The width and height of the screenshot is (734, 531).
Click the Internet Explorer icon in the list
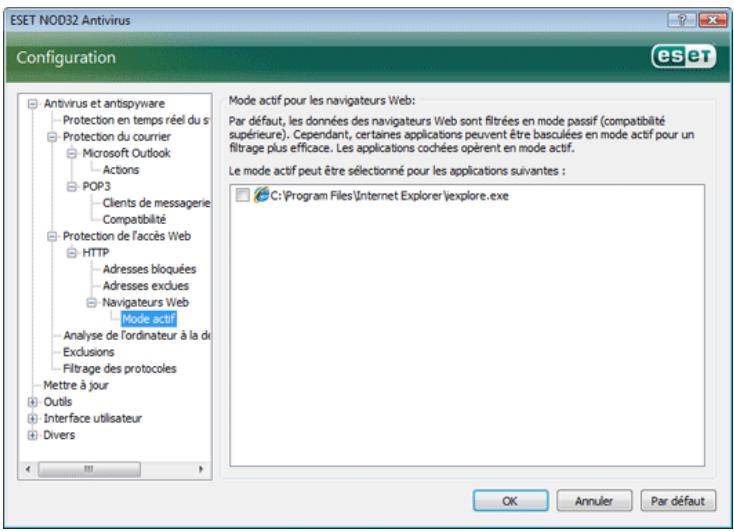coord(261,194)
